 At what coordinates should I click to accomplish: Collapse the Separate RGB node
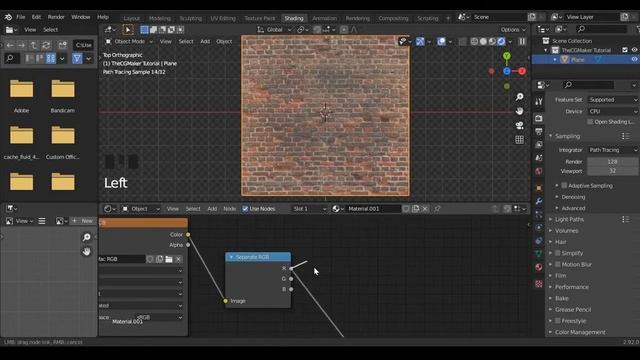pyautogui.click(x=231, y=257)
